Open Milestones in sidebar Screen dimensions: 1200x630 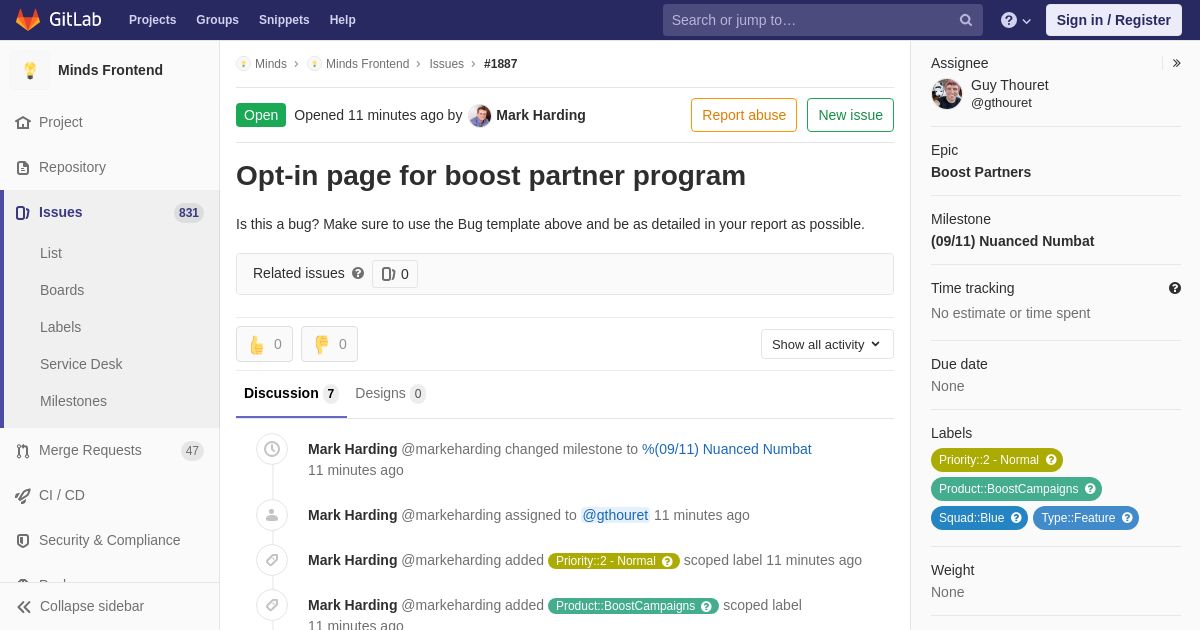click(73, 401)
